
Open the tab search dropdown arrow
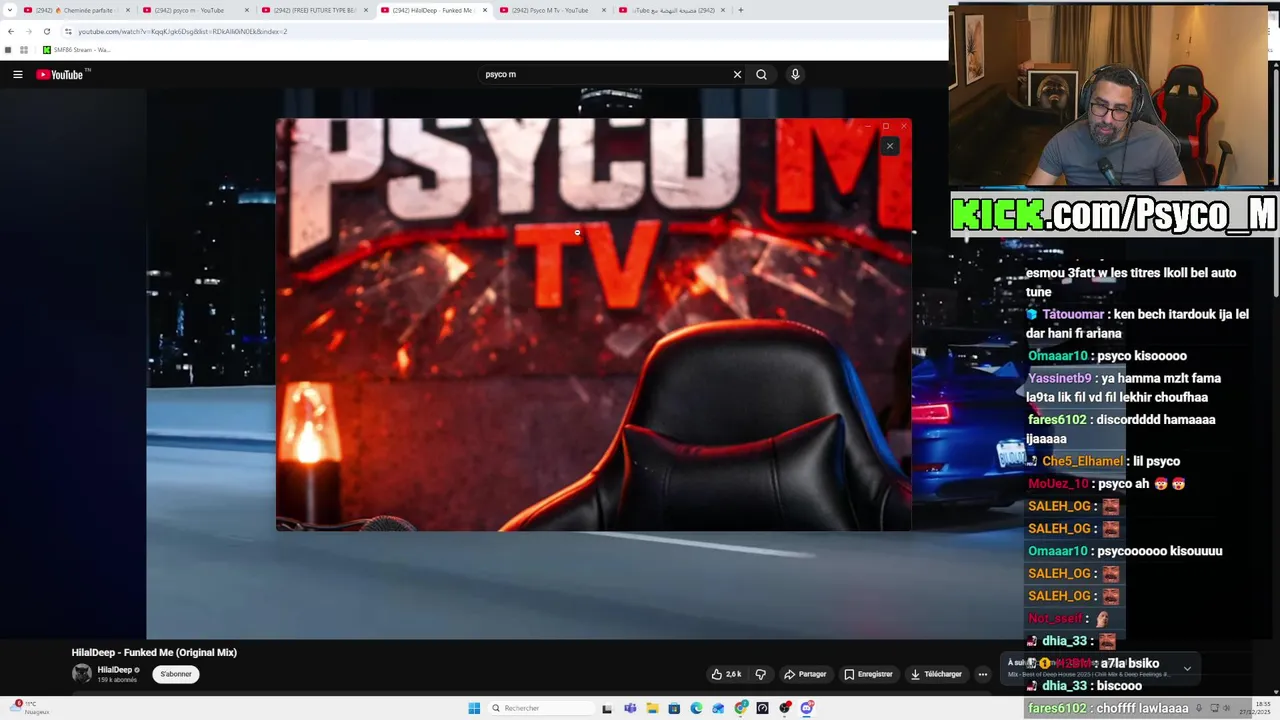pos(9,10)
